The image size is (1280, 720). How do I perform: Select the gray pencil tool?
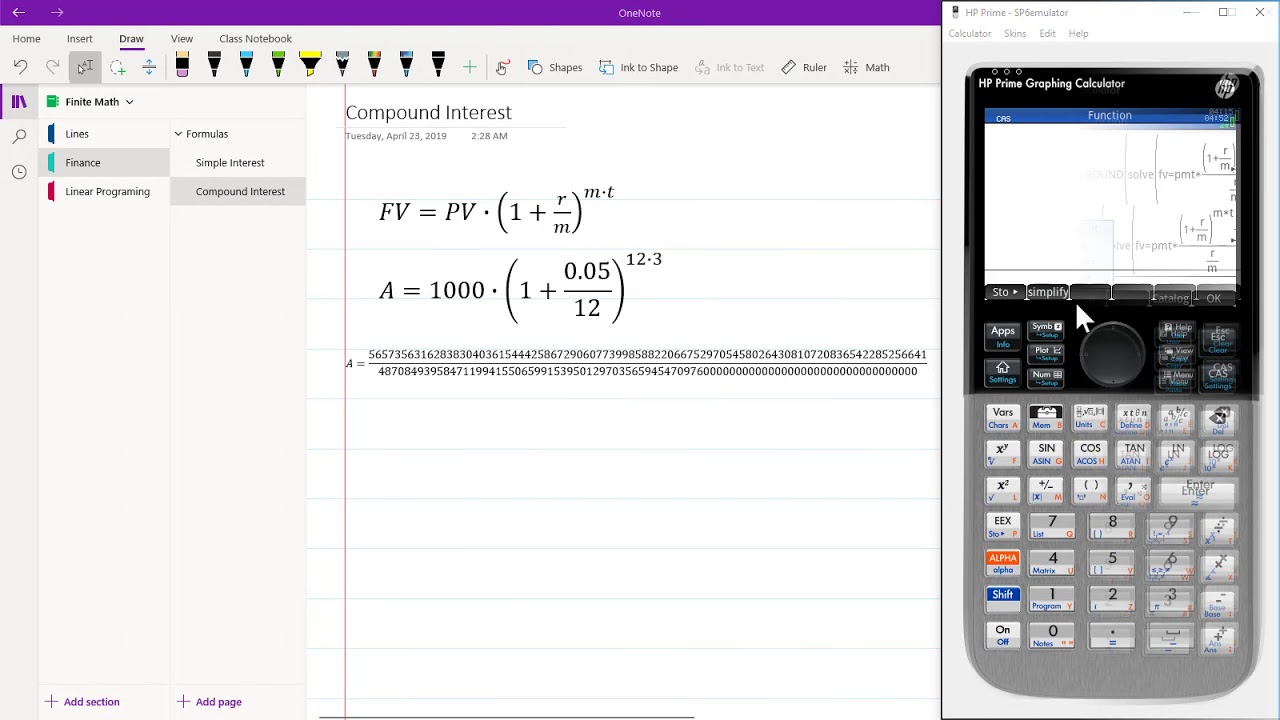[342, 67]
